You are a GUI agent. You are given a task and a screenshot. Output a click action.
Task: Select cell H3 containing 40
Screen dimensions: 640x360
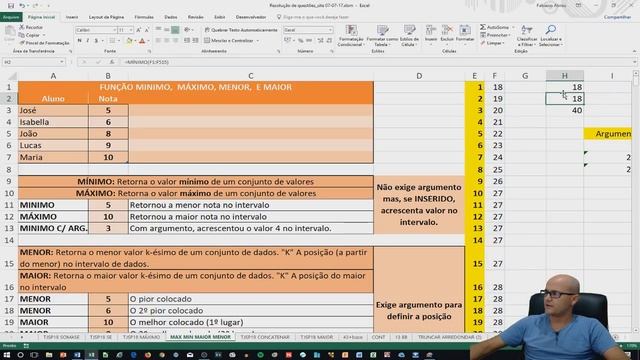[x=564, y=110]
